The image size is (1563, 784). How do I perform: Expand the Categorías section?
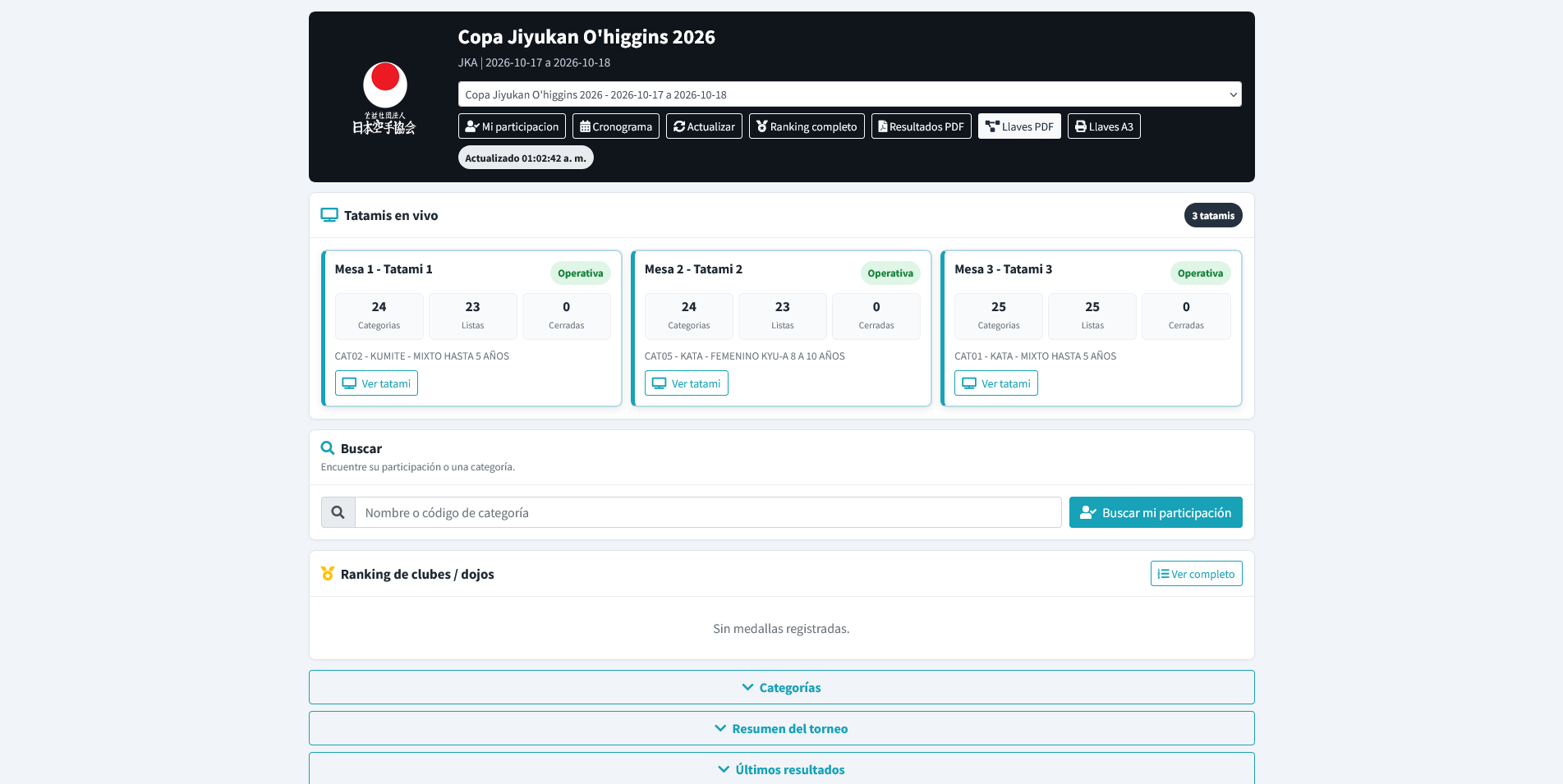point(781,687)
